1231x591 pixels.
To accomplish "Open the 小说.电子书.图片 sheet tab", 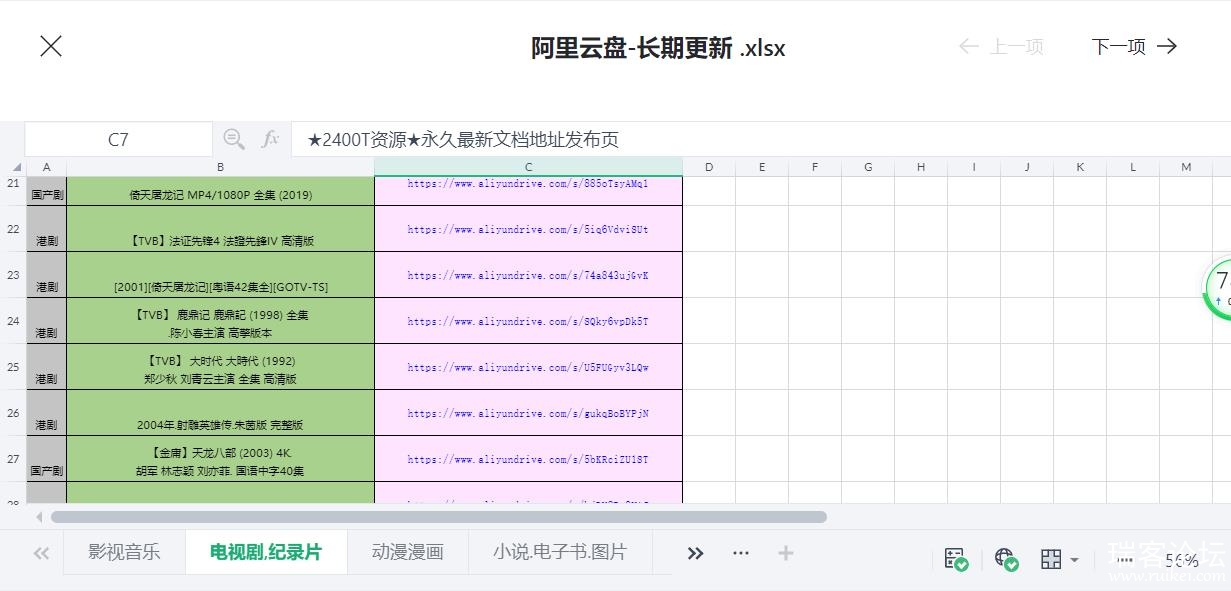I will coord(560,552).
